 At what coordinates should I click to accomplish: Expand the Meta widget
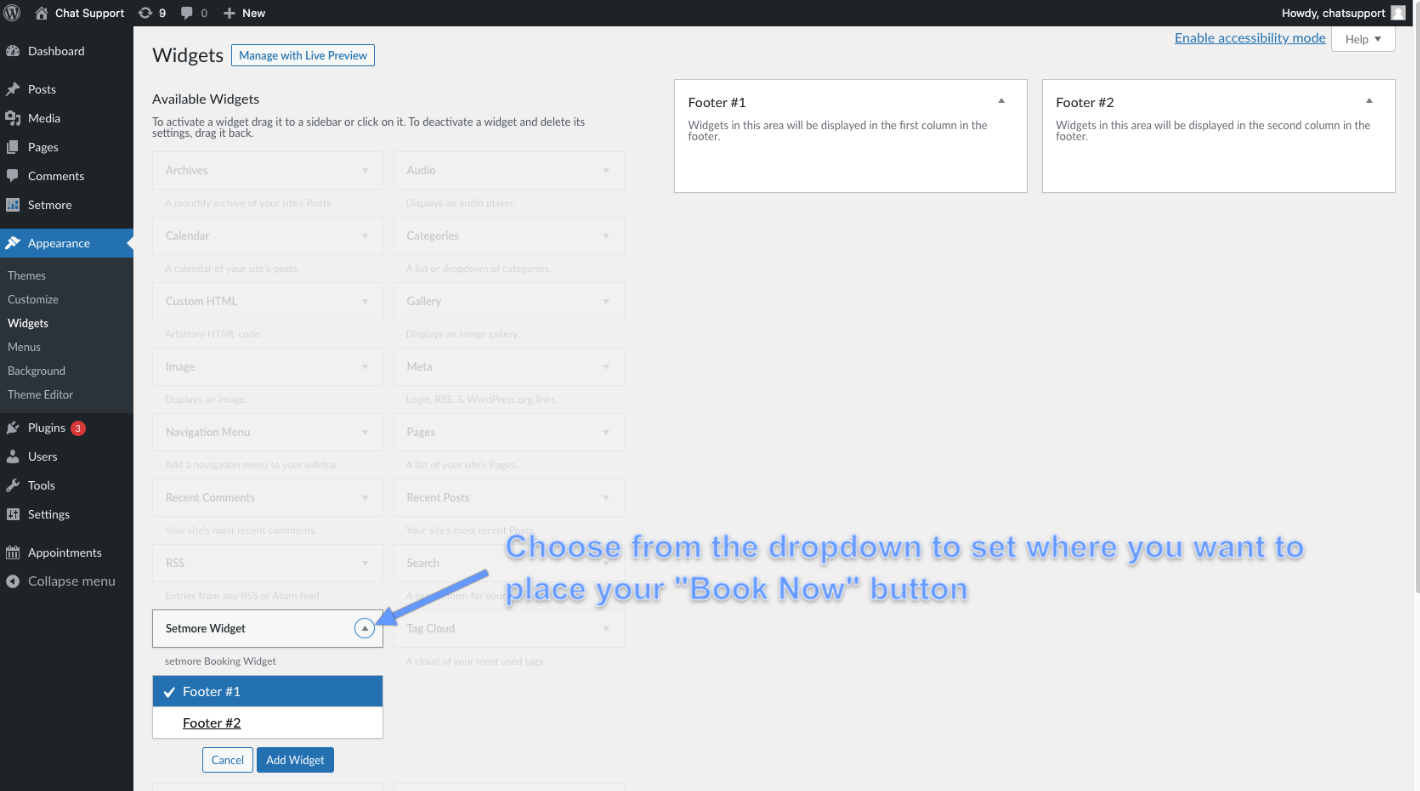click(606, 367)
